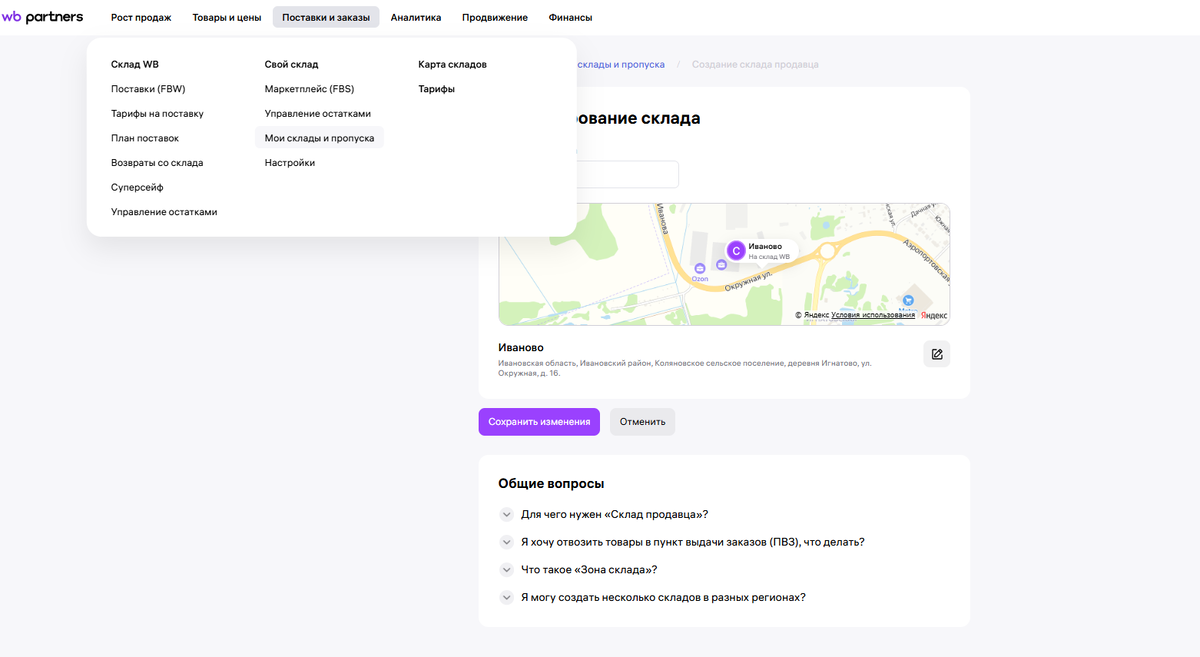Click the Отменить button
1200x657 pixels.
click(642, 422)
